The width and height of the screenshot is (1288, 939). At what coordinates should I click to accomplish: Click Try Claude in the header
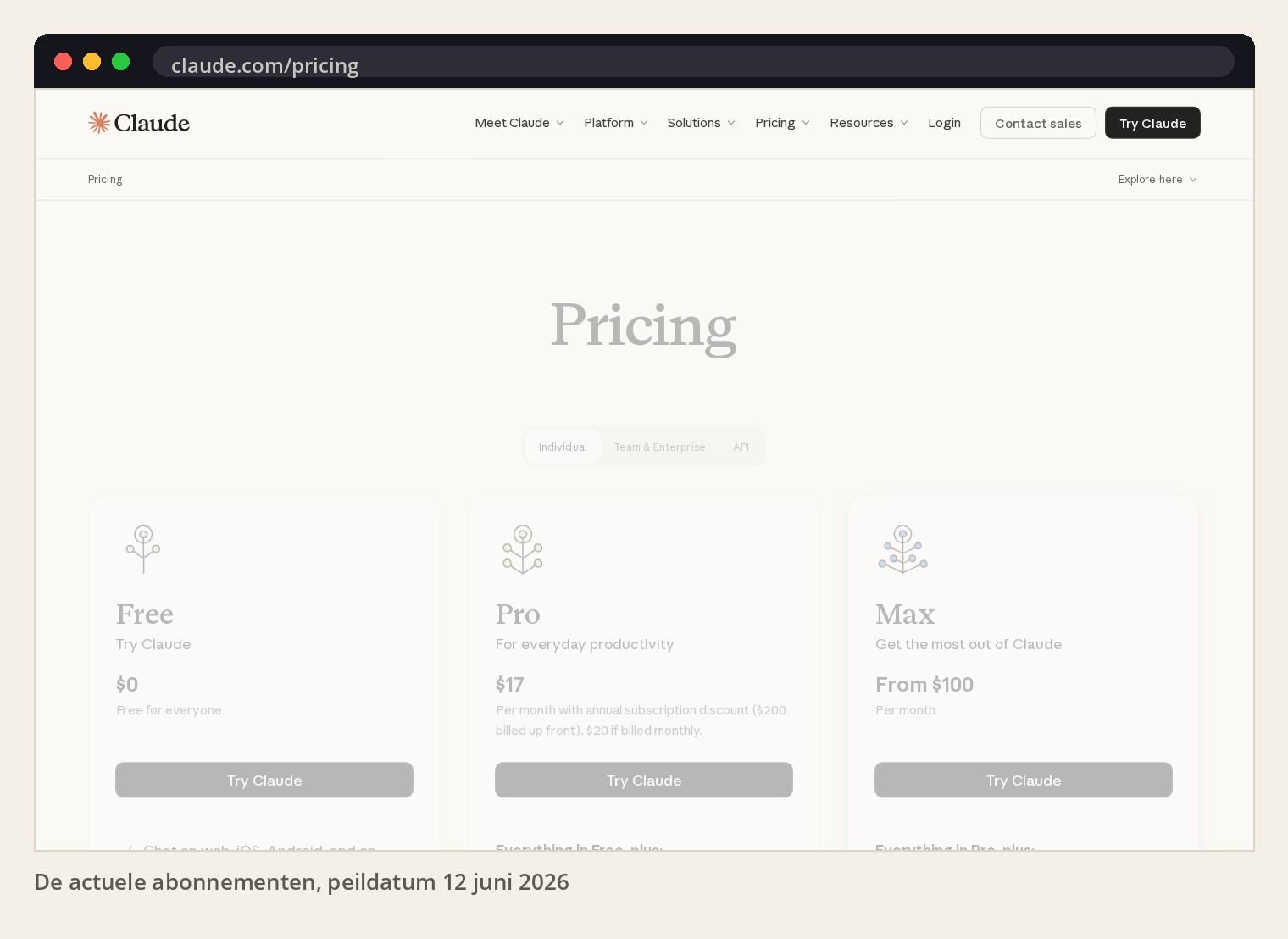(x=1152, y=123)
